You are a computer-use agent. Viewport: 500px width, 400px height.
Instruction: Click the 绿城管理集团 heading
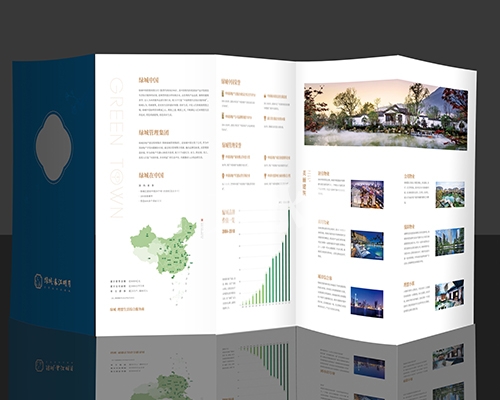tap(154, 132)
